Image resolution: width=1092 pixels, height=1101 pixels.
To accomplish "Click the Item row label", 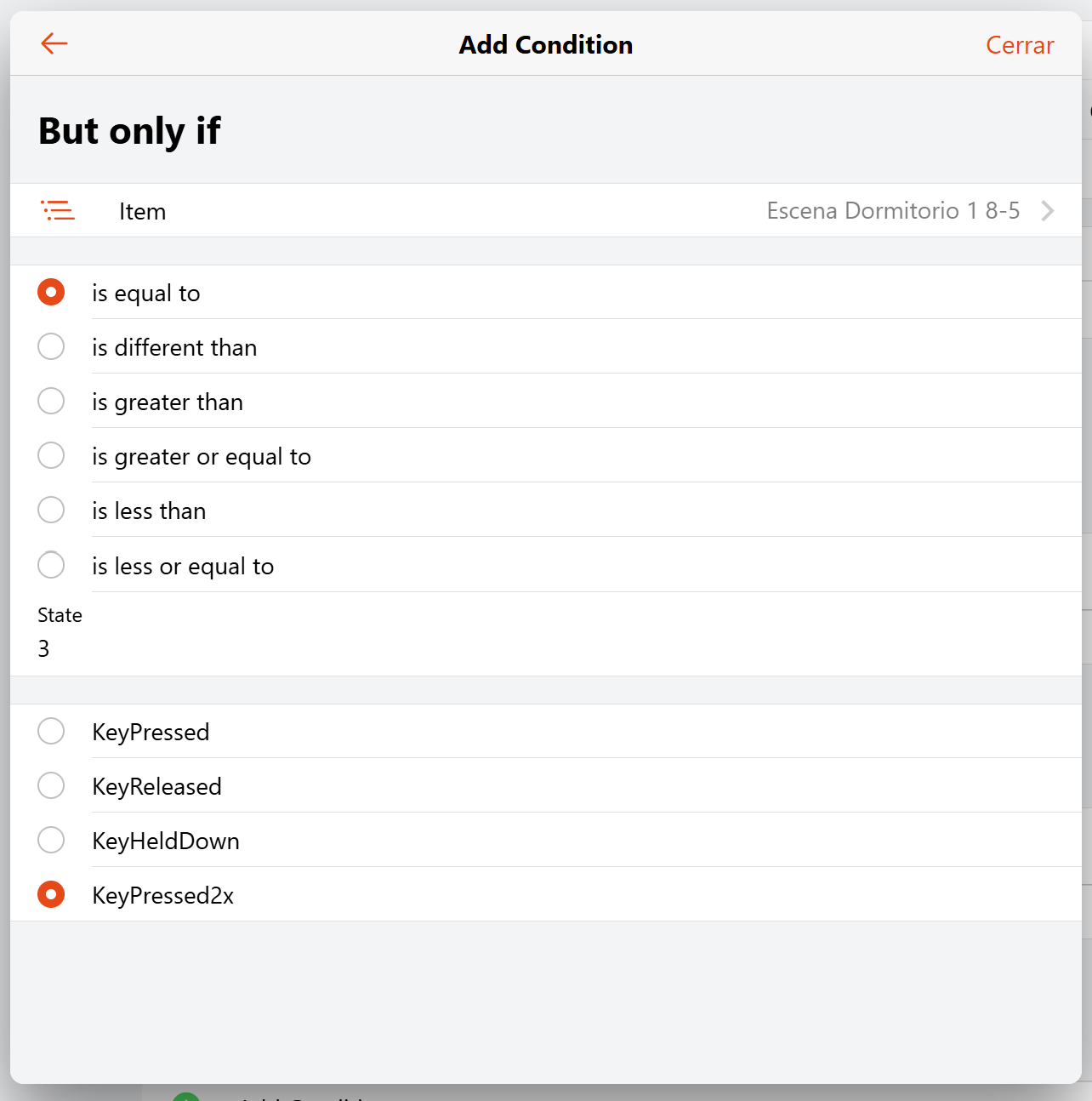I will pyautogui.click(x=142, y=212).
